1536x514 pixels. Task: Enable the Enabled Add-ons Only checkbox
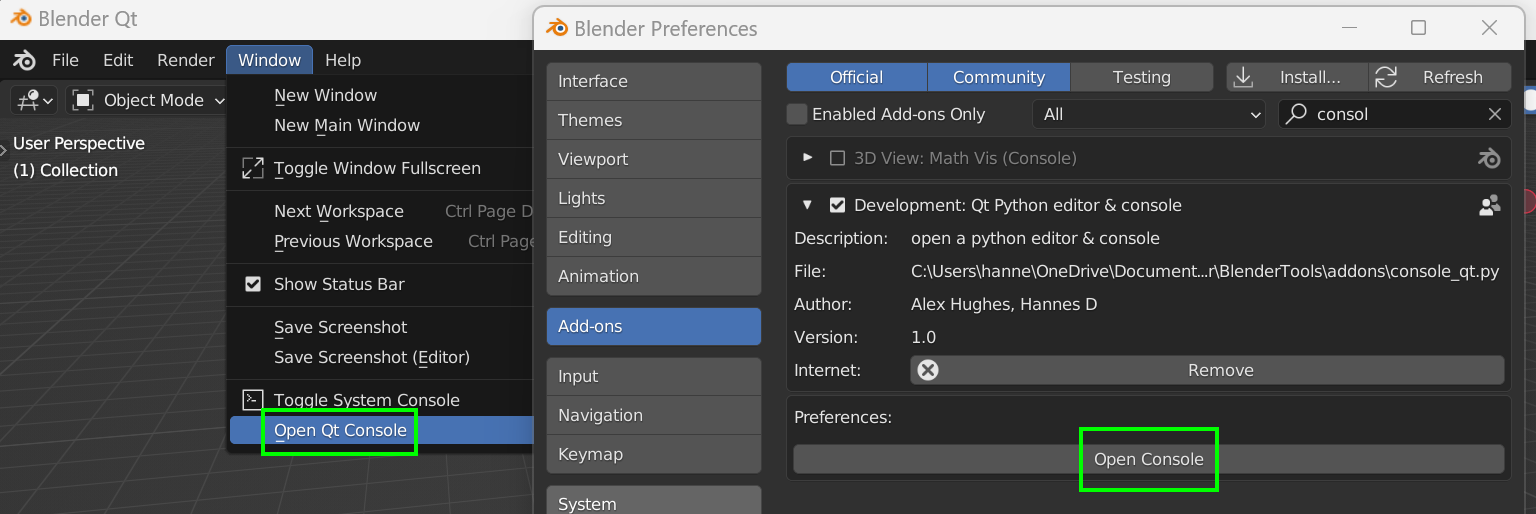tap(797, 114)
